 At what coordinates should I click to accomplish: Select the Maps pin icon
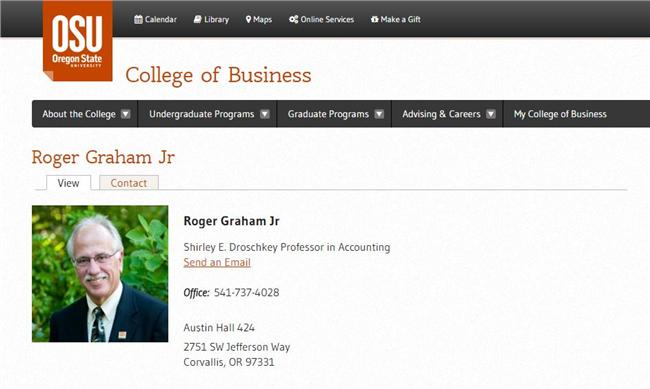(248, 19)
